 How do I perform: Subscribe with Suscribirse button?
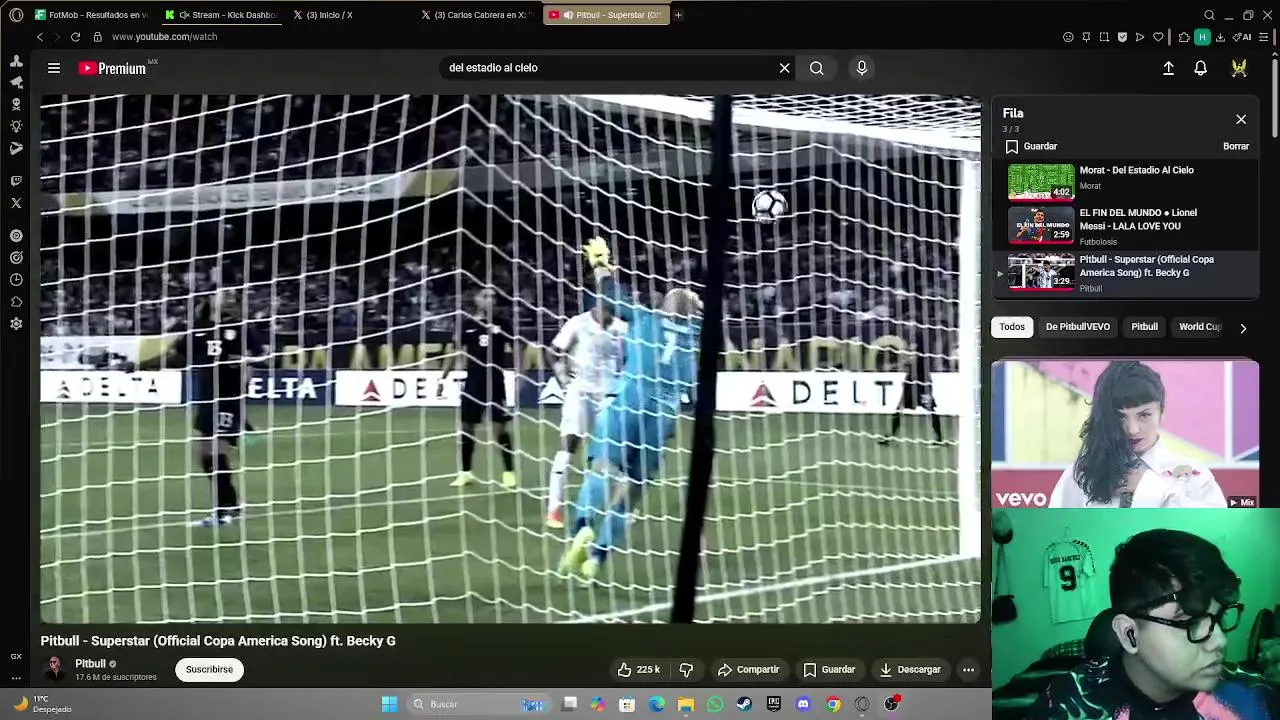209,670
